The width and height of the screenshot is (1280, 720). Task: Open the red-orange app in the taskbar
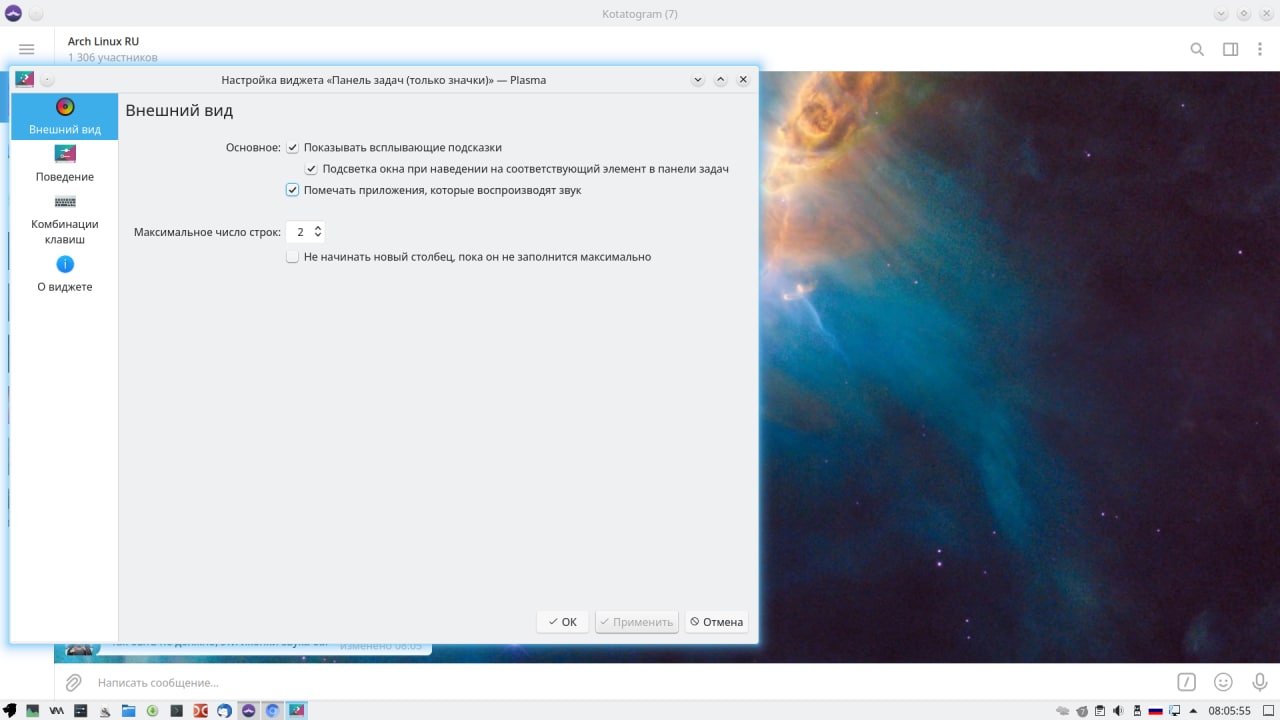click(x=200, y=711)
